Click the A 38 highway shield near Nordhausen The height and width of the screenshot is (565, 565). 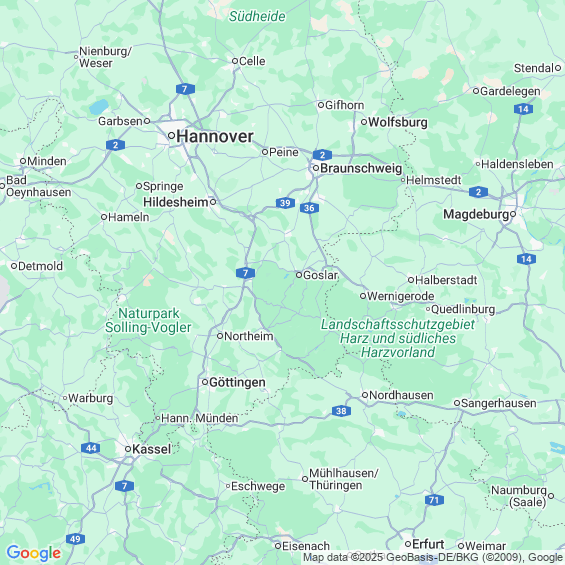pyautogui.click(x=341, y=411)
